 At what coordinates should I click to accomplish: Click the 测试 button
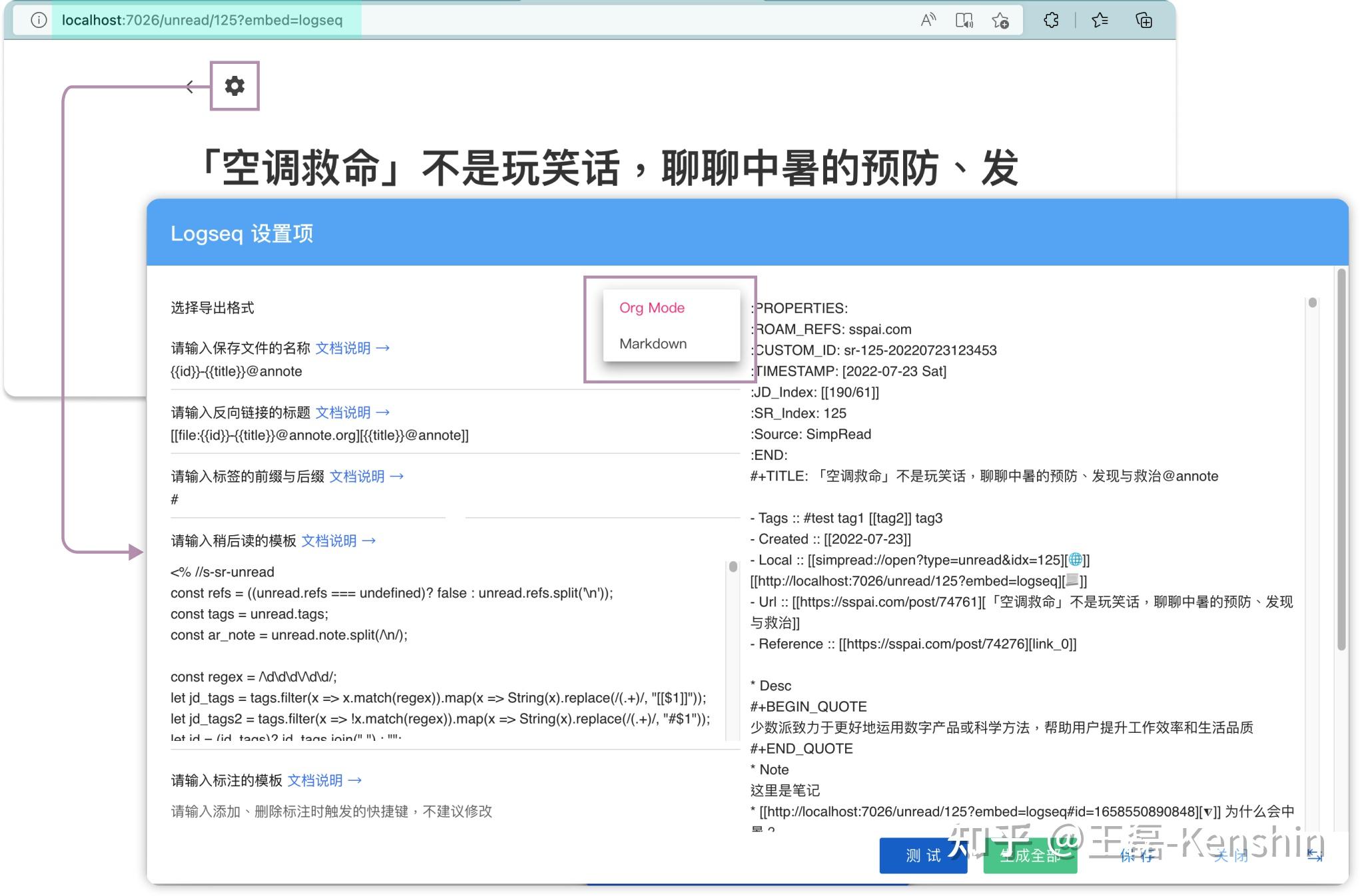923,856
